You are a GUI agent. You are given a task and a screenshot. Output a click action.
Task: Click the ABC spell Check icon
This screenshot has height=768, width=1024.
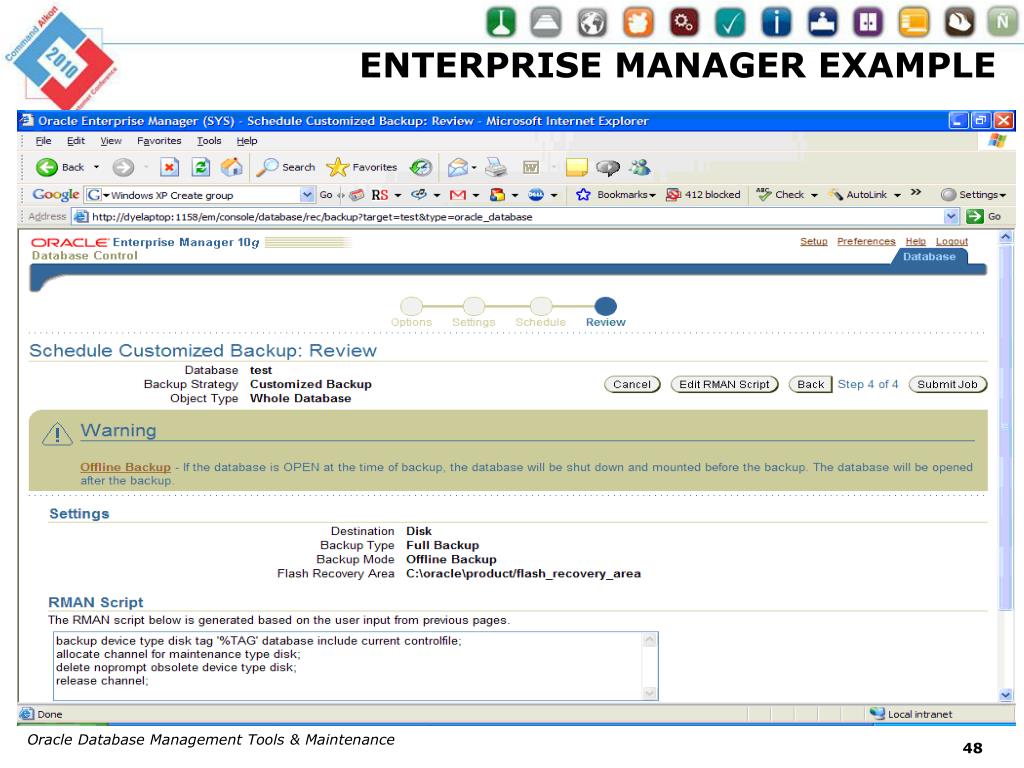point(763,195)
